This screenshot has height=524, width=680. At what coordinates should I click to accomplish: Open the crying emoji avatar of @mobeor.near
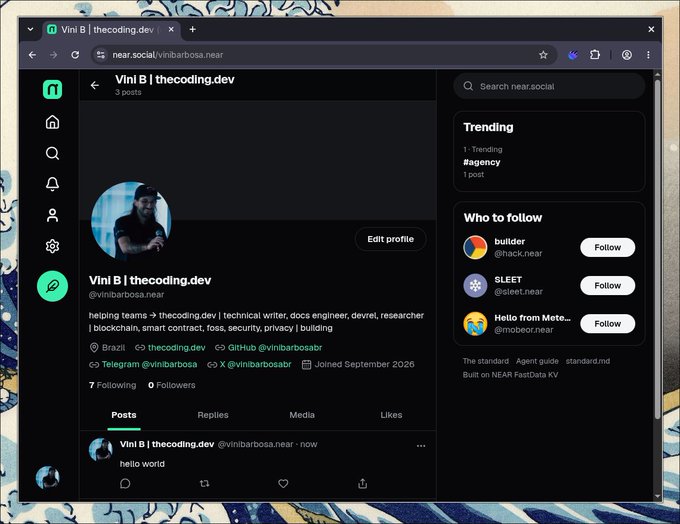pos(475,324)
